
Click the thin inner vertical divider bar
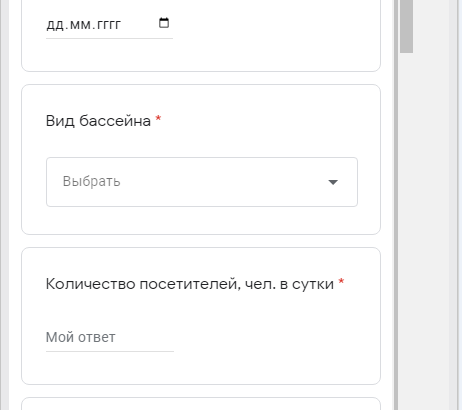396,205
